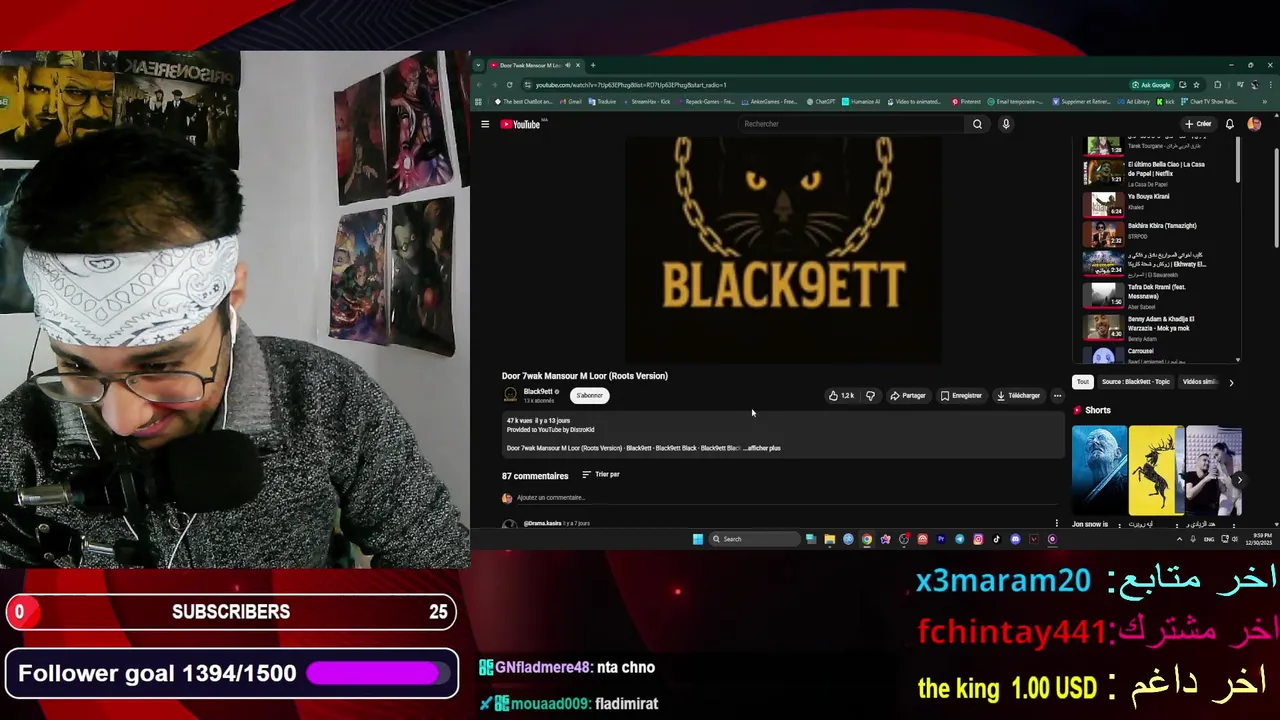The height and width of the screenshot is (720, 1280).
Task: Open the YouTube account avatar menu
Action: tap(1254, 124)
